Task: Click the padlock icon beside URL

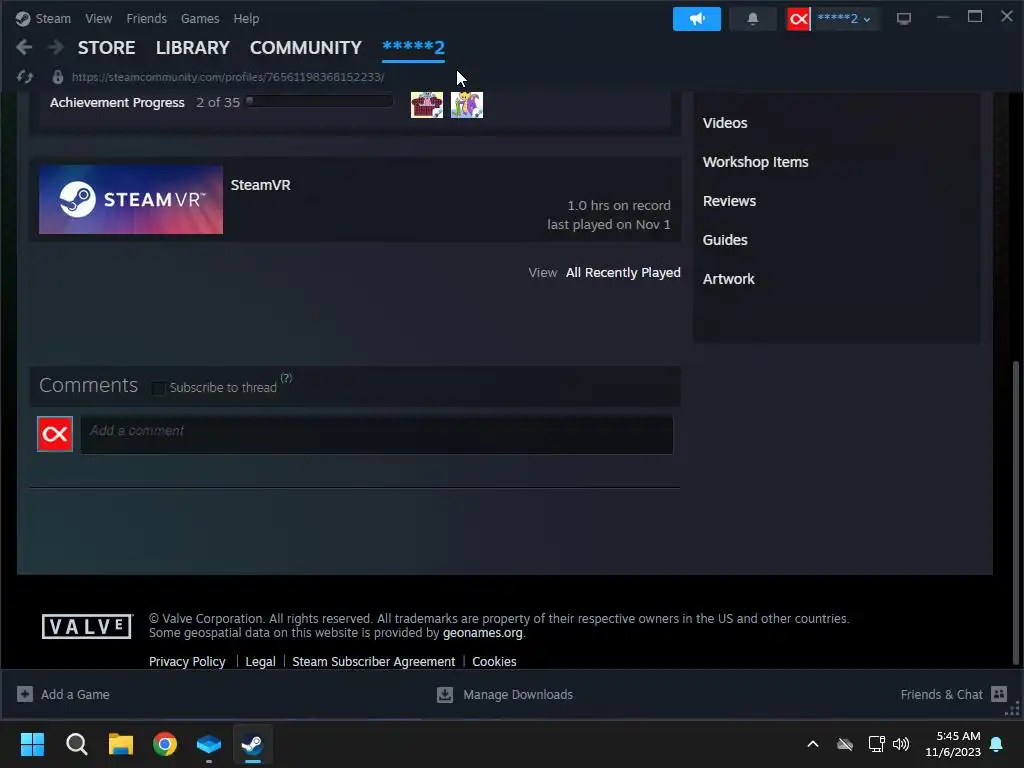Action: [x=57, y=77]
